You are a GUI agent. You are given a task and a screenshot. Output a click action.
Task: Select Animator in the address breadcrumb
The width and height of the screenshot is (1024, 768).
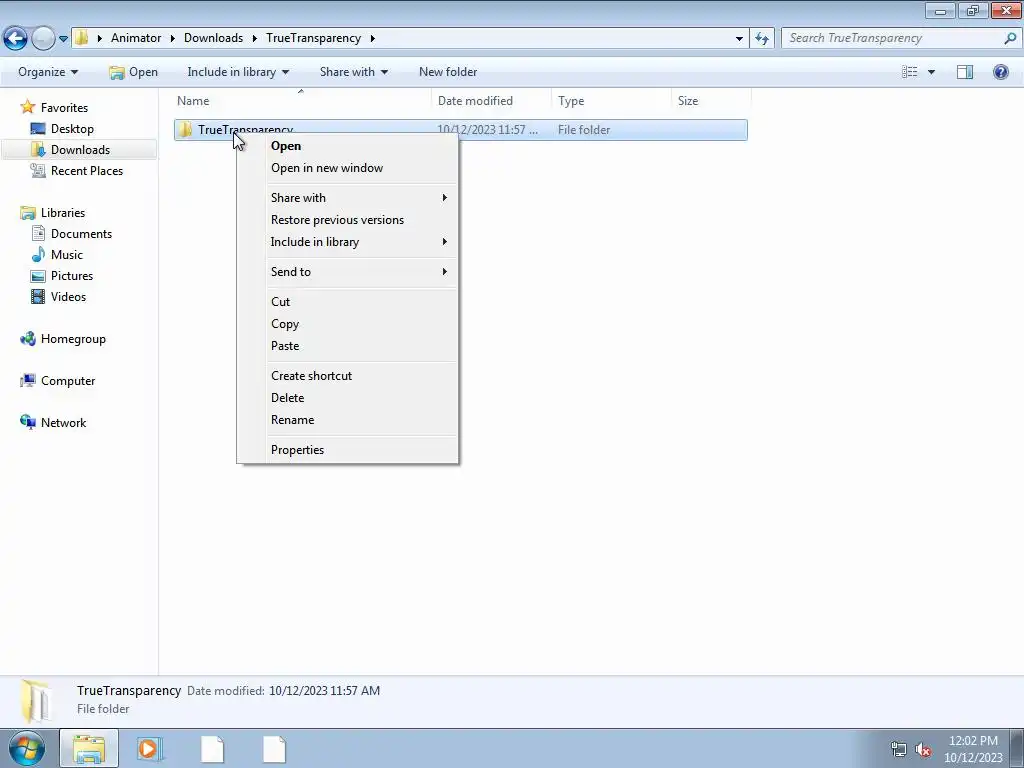click(x=136, y=38)
